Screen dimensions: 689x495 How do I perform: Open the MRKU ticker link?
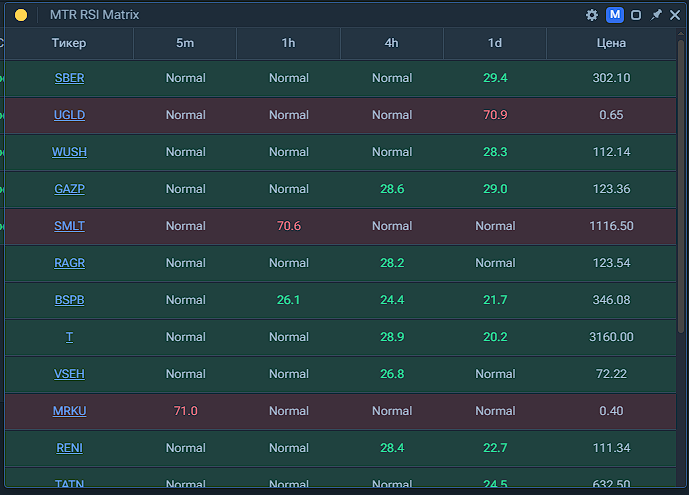click(69, 411)
